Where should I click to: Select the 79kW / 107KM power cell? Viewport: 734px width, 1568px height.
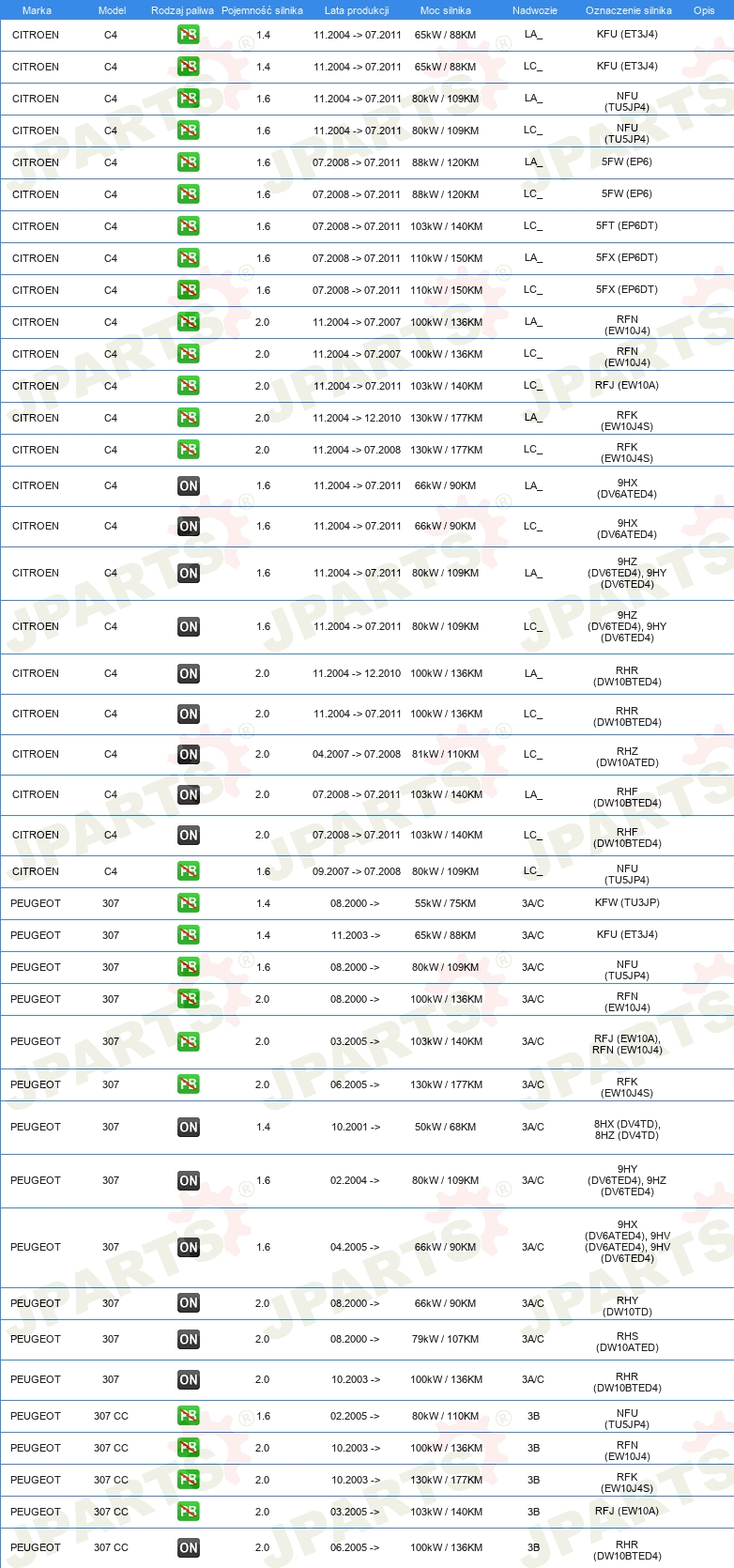[445, 1340]
